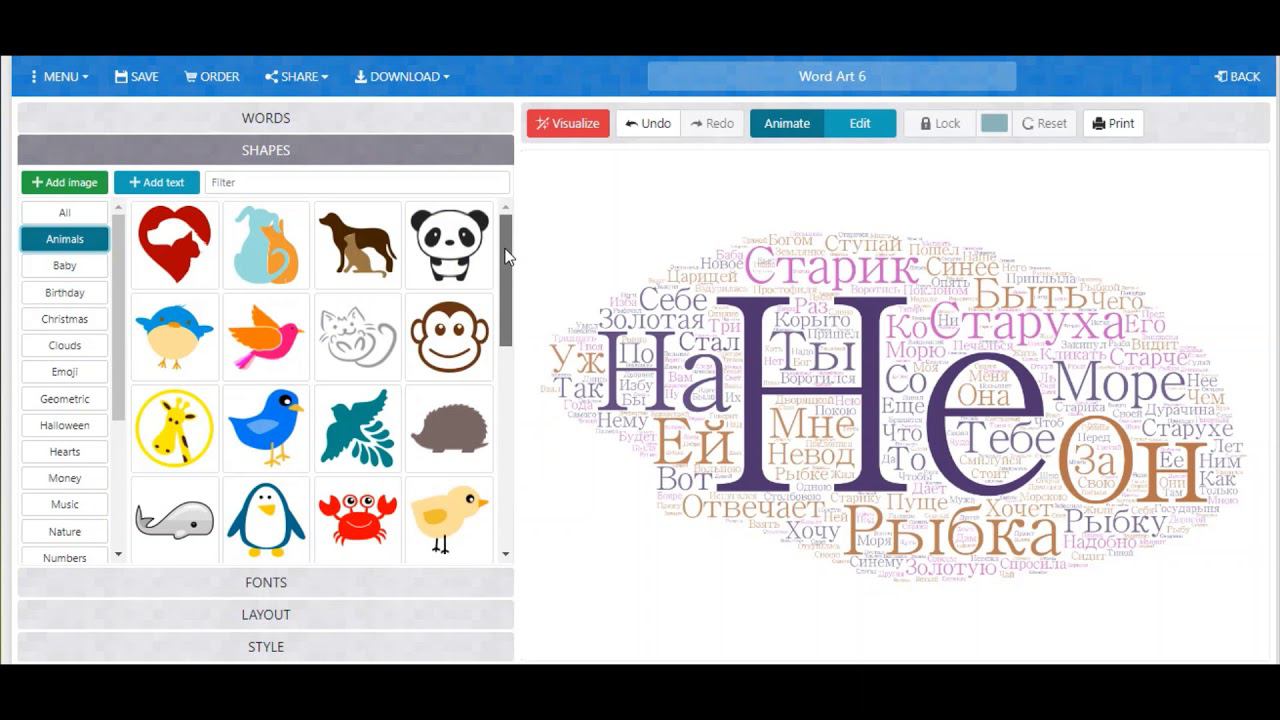Select the Christmas category
Image resolution: width=1280 pixels, height=720 pixels.
pos(65,319)
